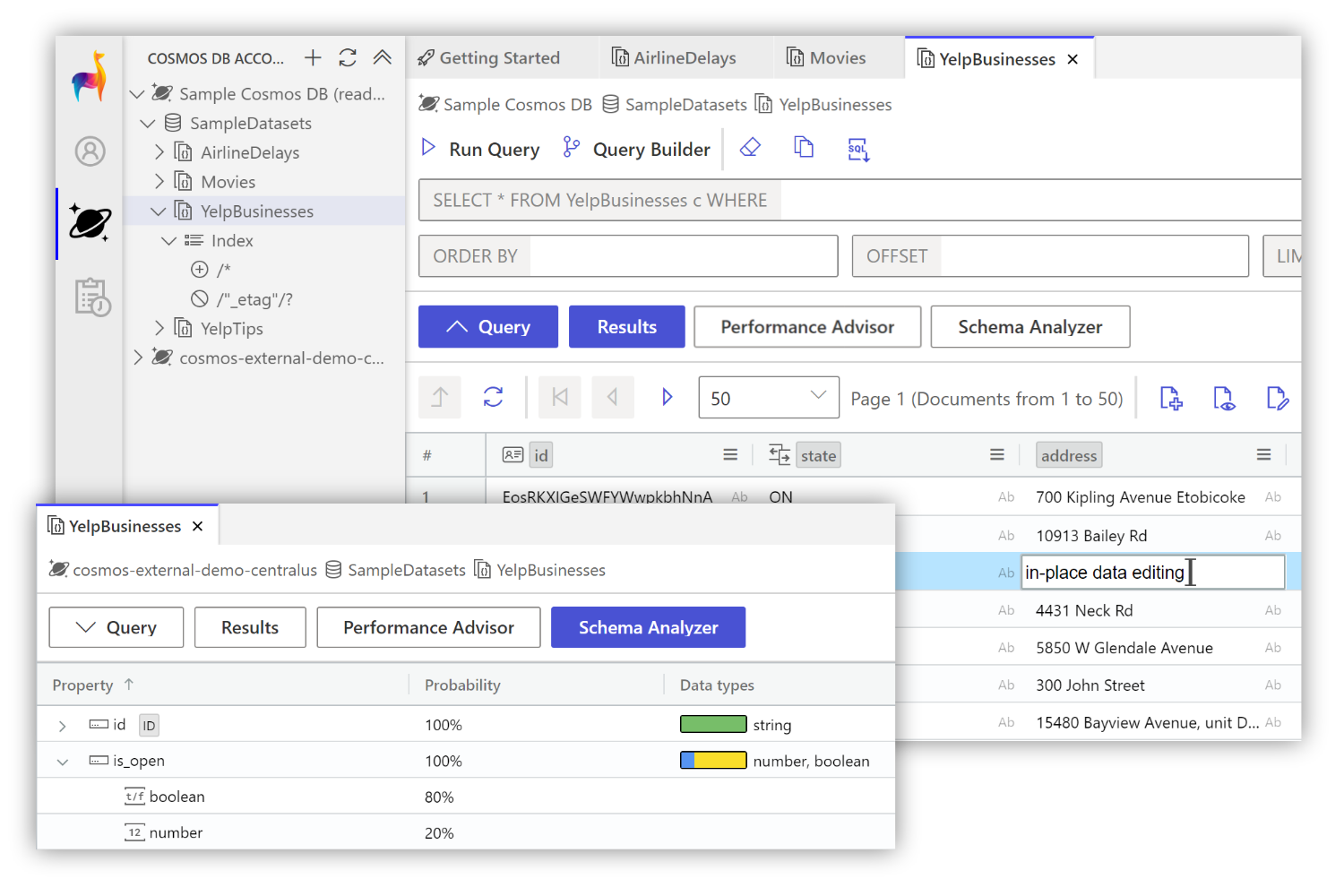
Task: Open the page size dropdown showing 50
Action: tap(768, 398)
